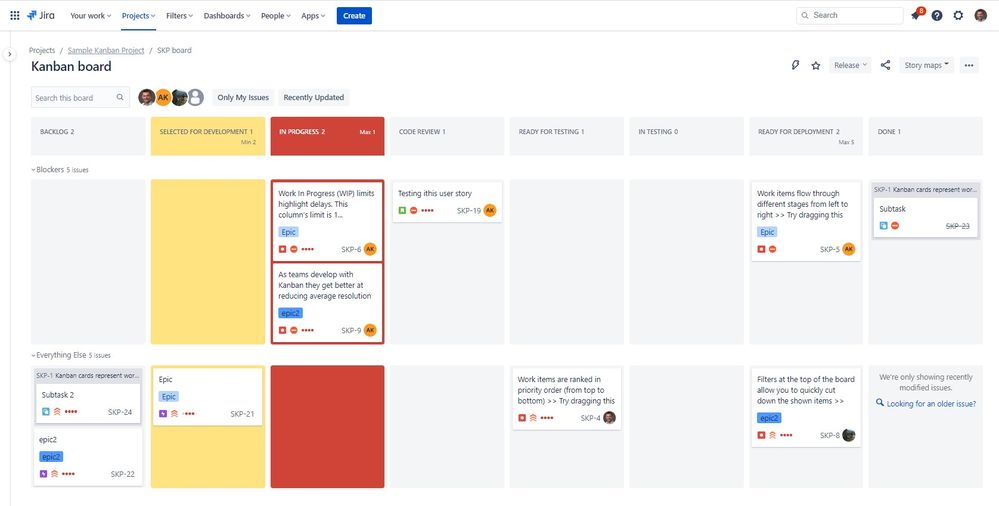Open the Subtask 2 card
Viewport: 999px width, 506px height.
click(x=88, y=403)
